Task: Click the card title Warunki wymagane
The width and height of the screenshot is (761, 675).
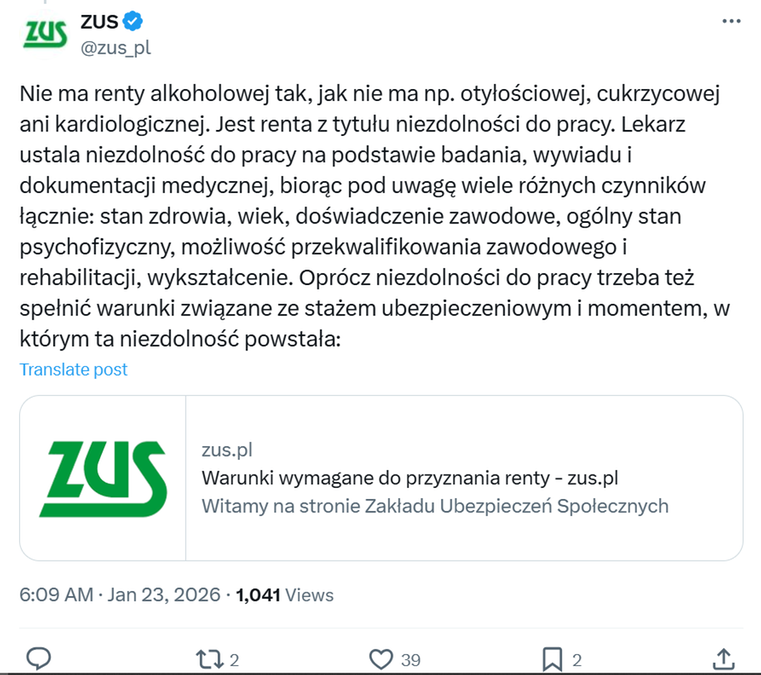Action: click(x=410, y=477)
